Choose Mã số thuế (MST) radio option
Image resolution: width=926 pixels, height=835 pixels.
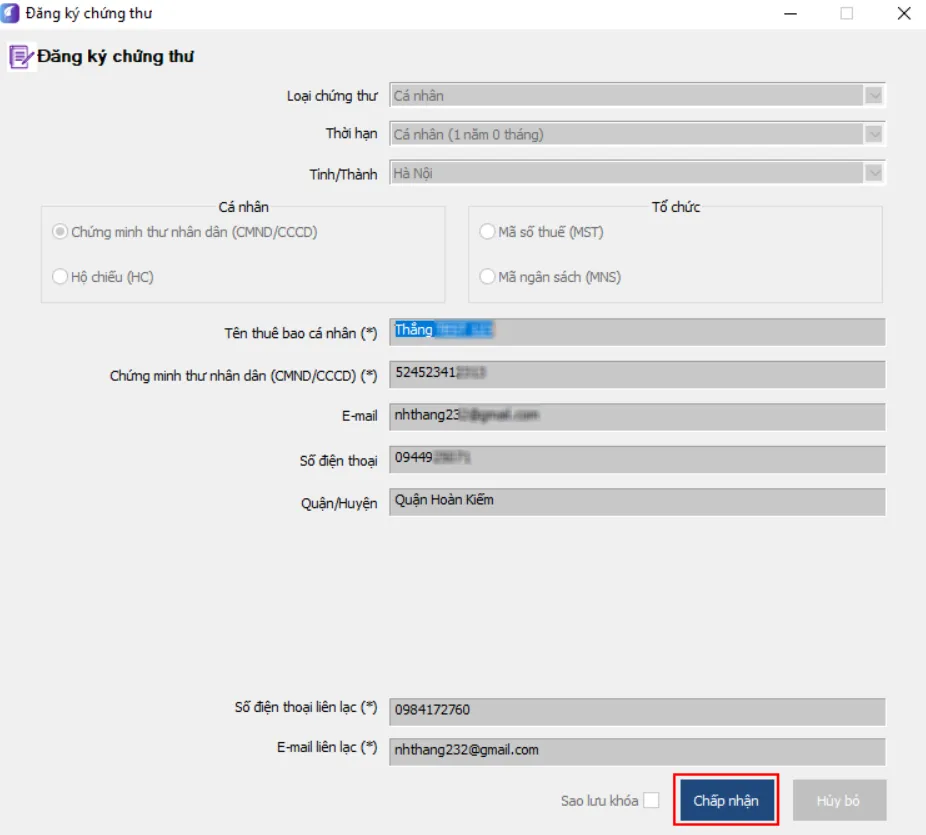point(488,232)
